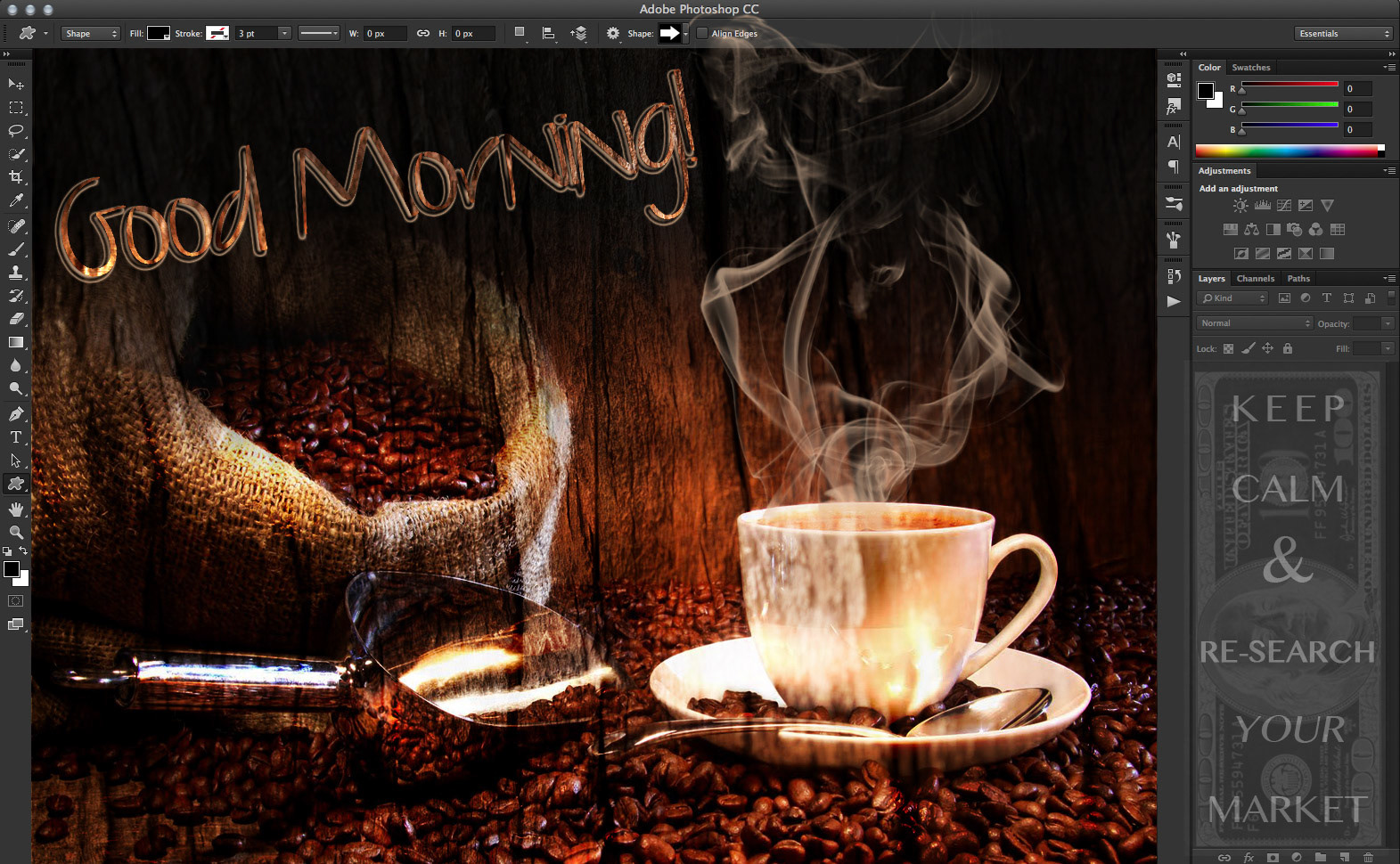Open the Stroke color swatch picker
This screenshot has height=864, width=1400.
click(217, 34)
